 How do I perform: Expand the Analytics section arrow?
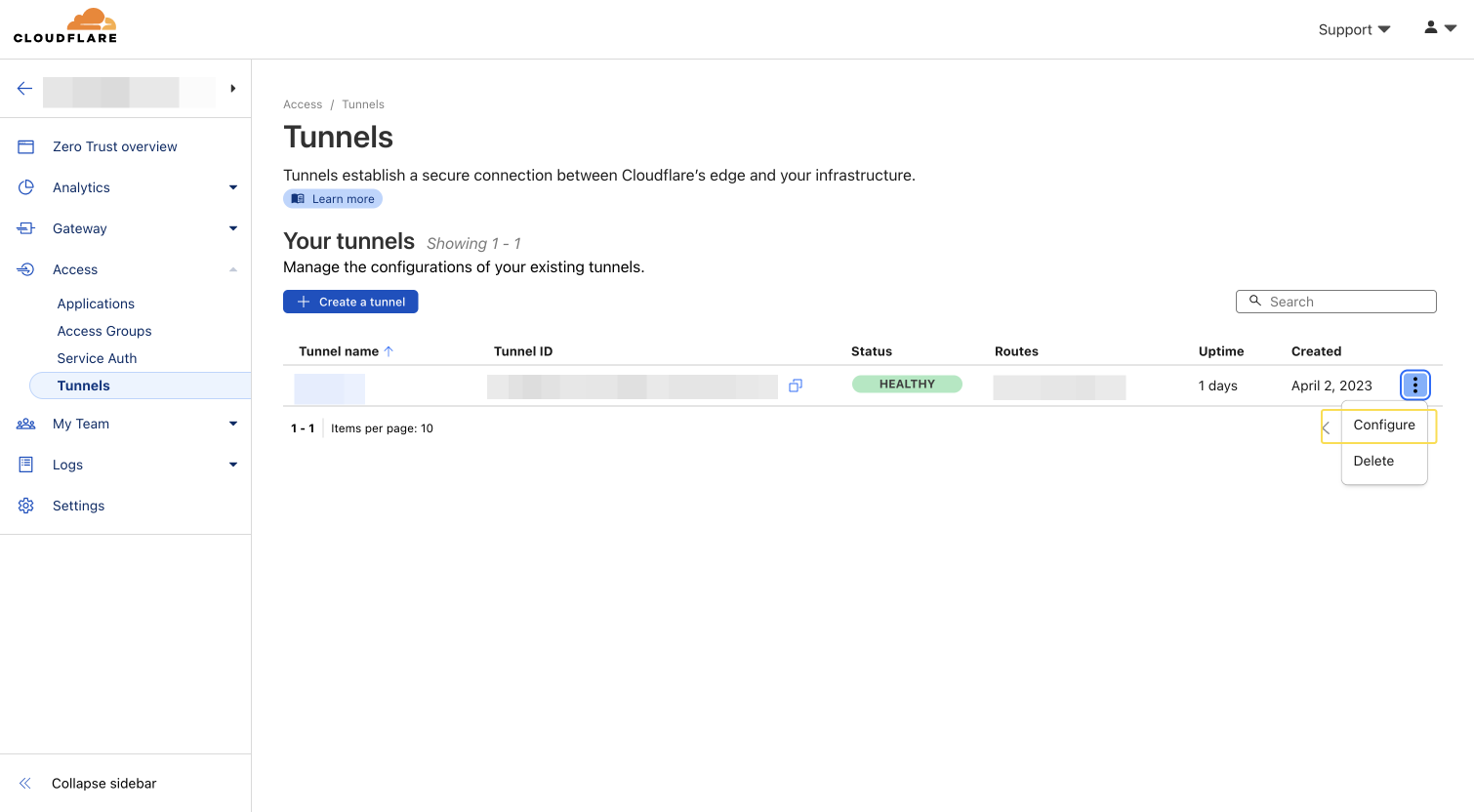pyautogui.click(x=233, y=187)
